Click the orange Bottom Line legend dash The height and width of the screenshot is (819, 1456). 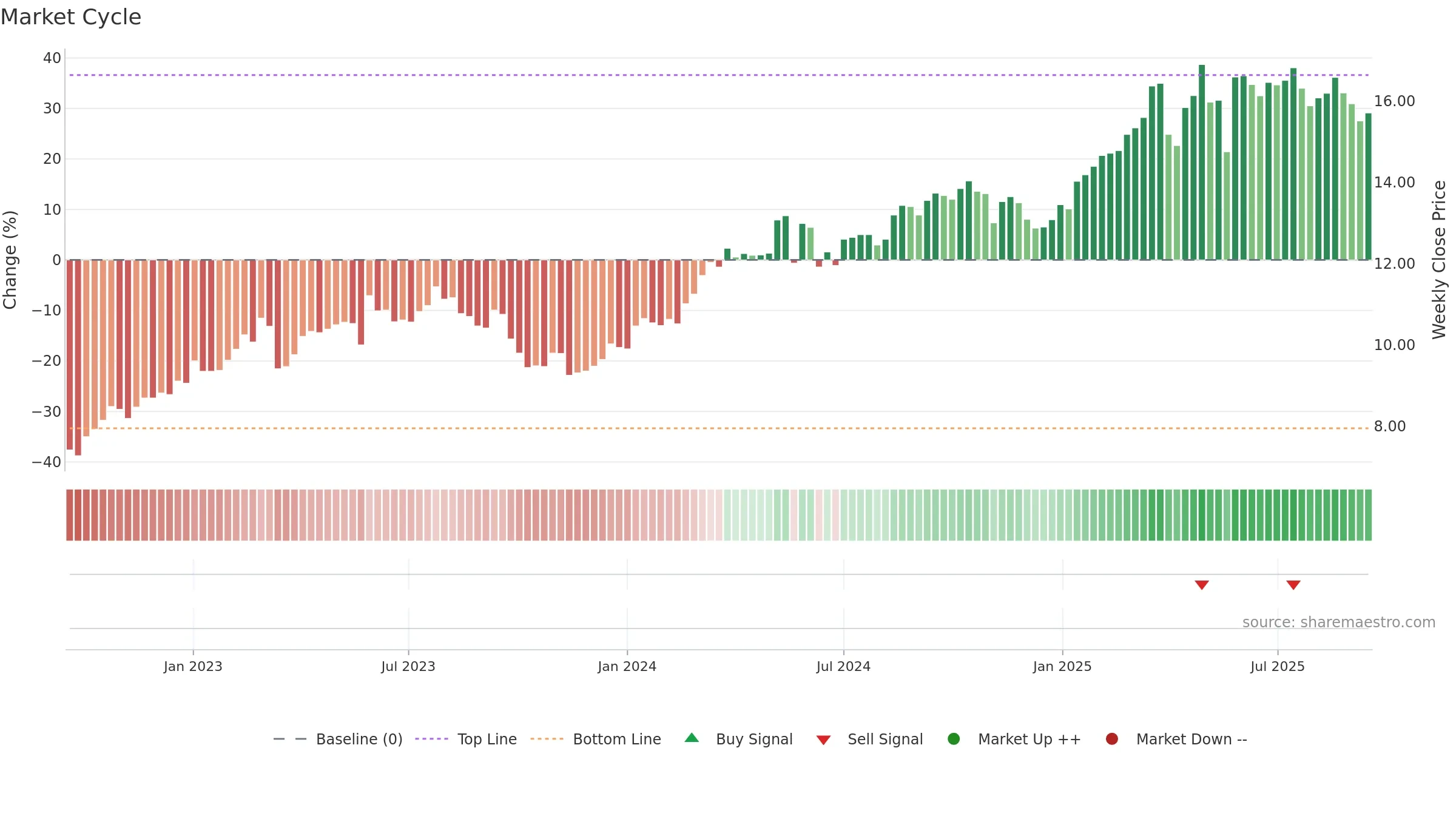tap(547, 739)
